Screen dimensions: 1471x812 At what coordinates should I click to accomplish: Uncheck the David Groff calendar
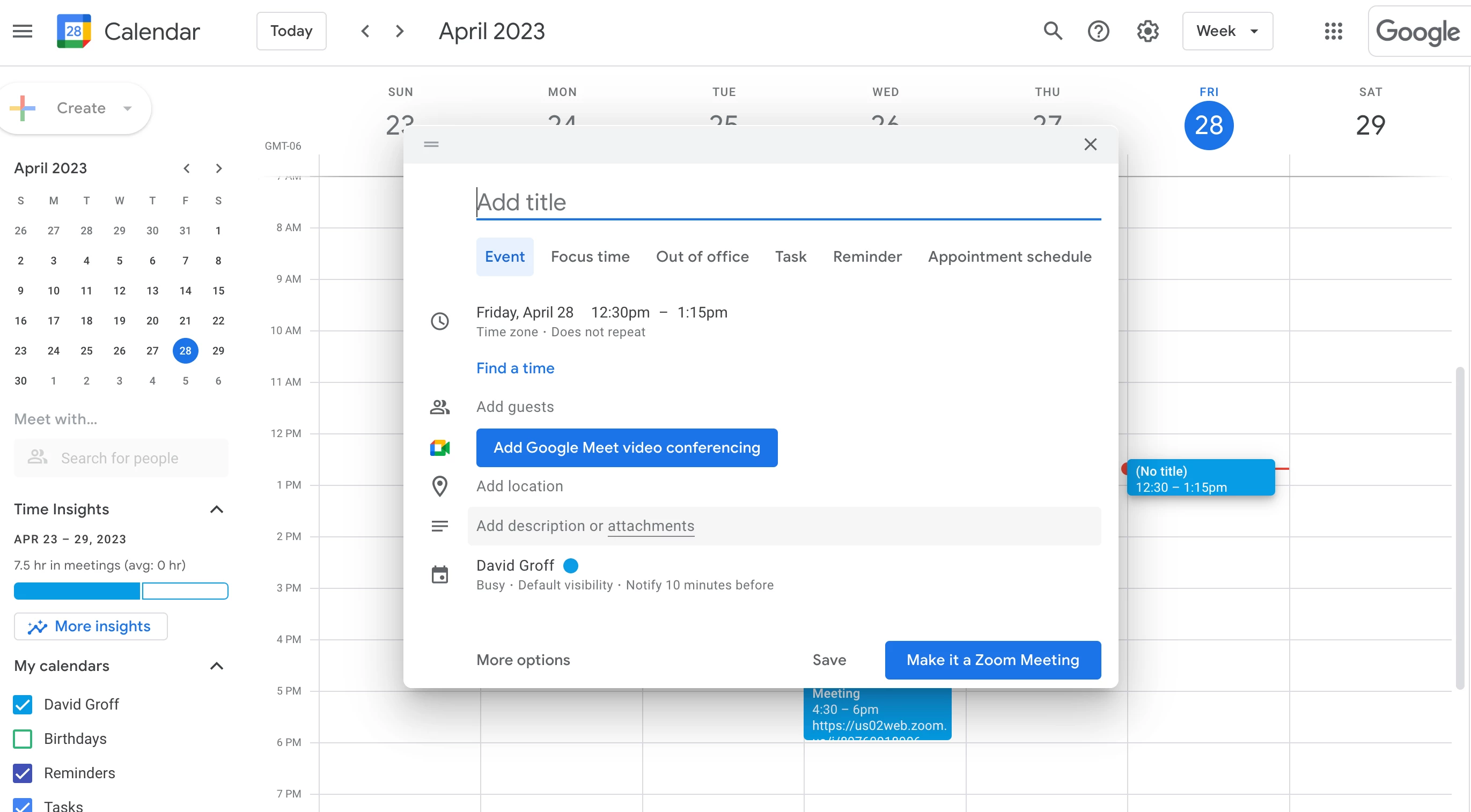[23, 704]
